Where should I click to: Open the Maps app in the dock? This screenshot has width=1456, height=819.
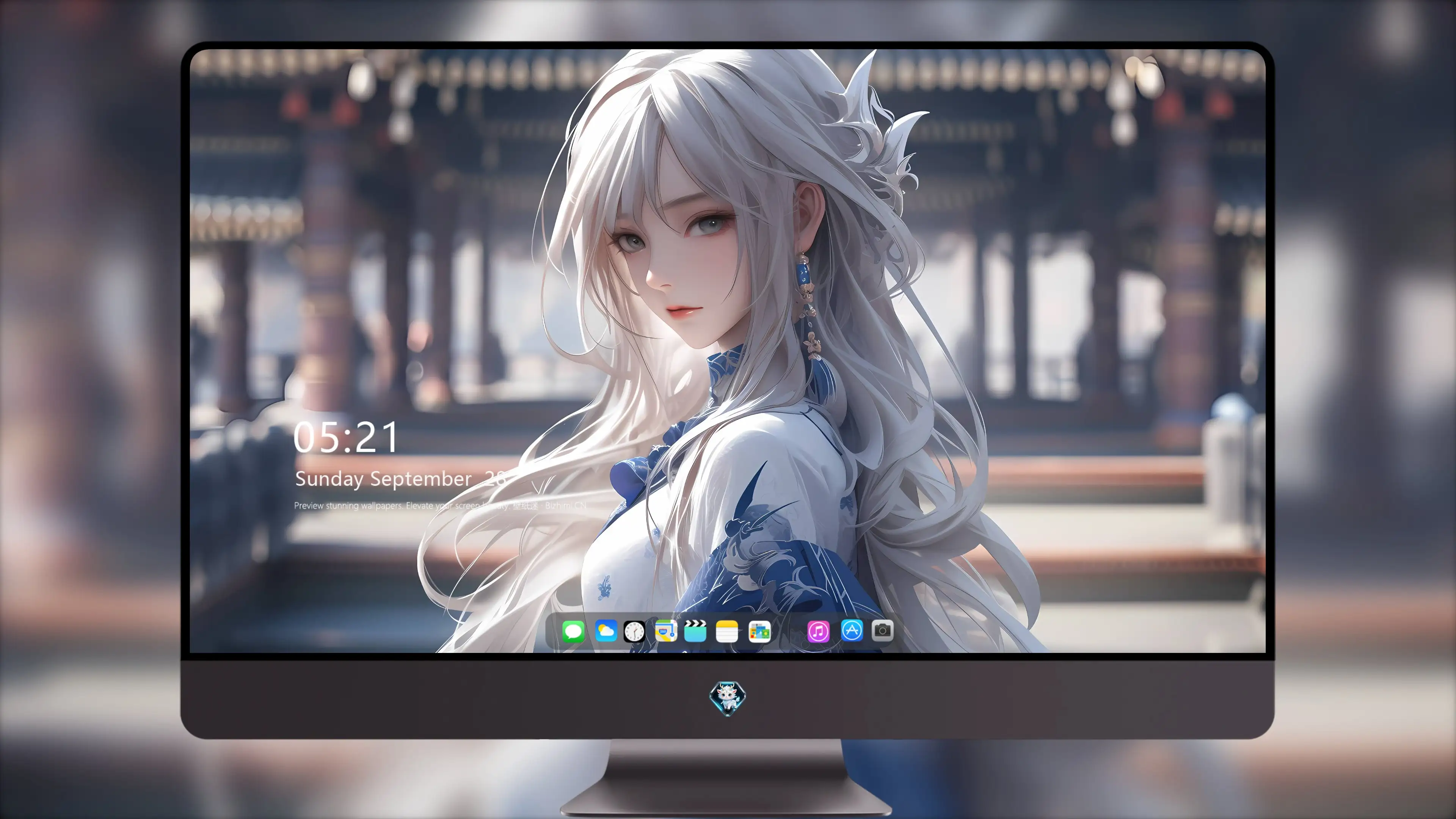pyautogui.click(x=666, y=631)
